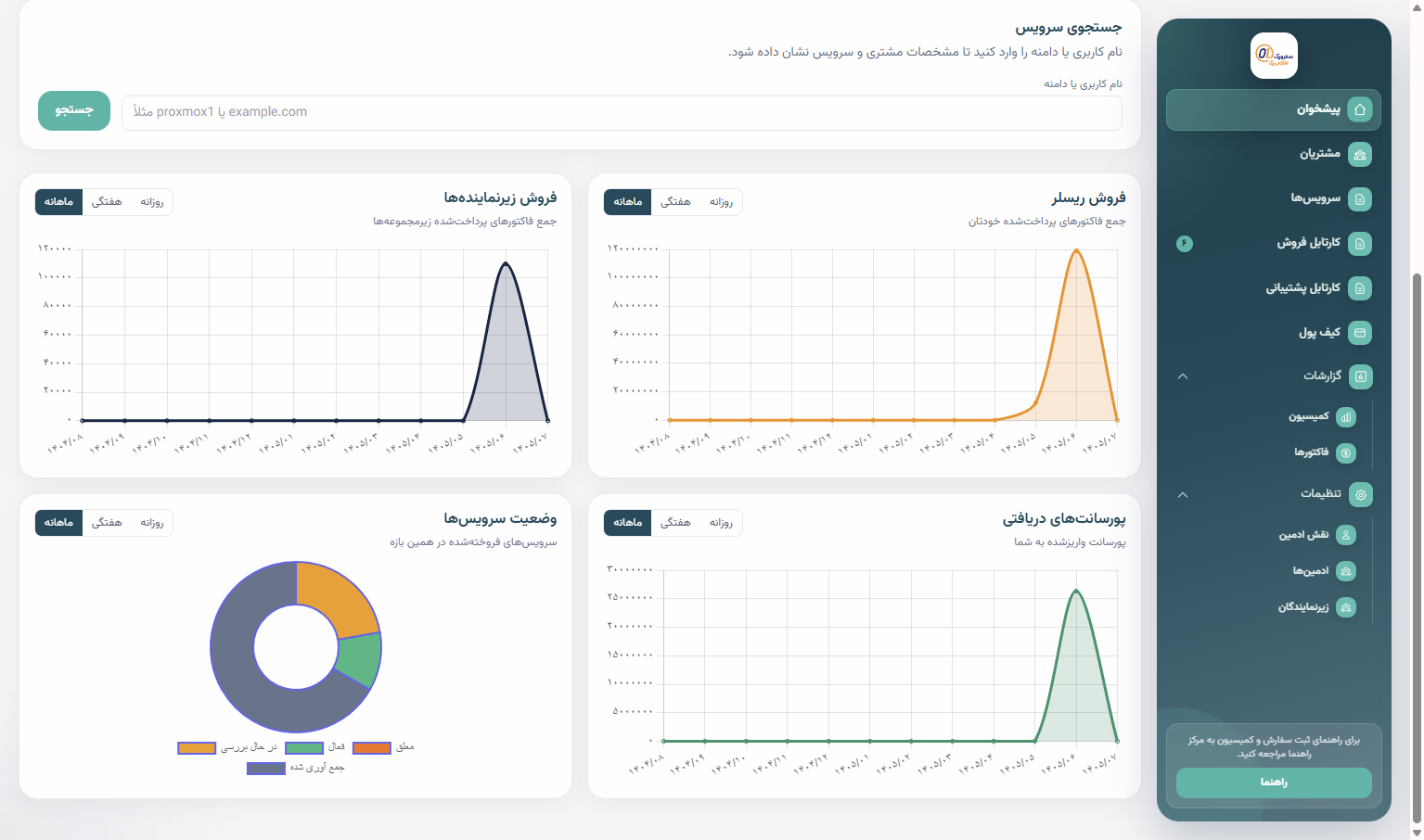Click the فاکتورها invoices icon

pos(1346,452)
